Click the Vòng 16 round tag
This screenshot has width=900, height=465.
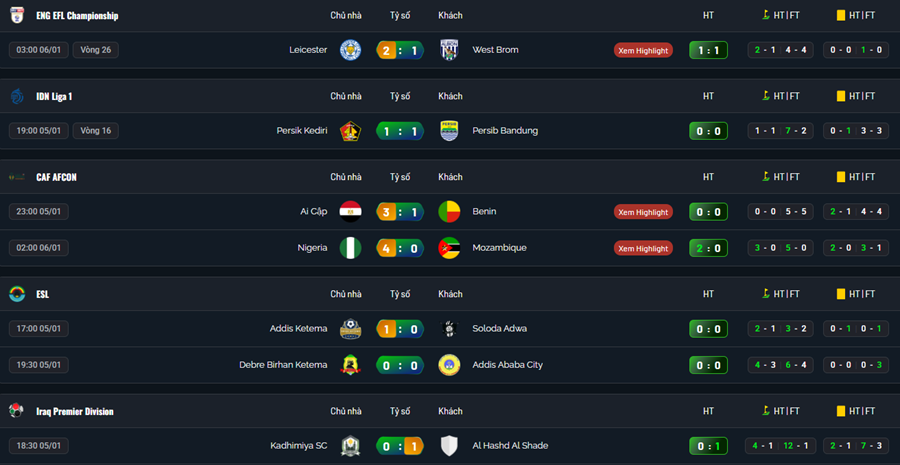(96, 131)
